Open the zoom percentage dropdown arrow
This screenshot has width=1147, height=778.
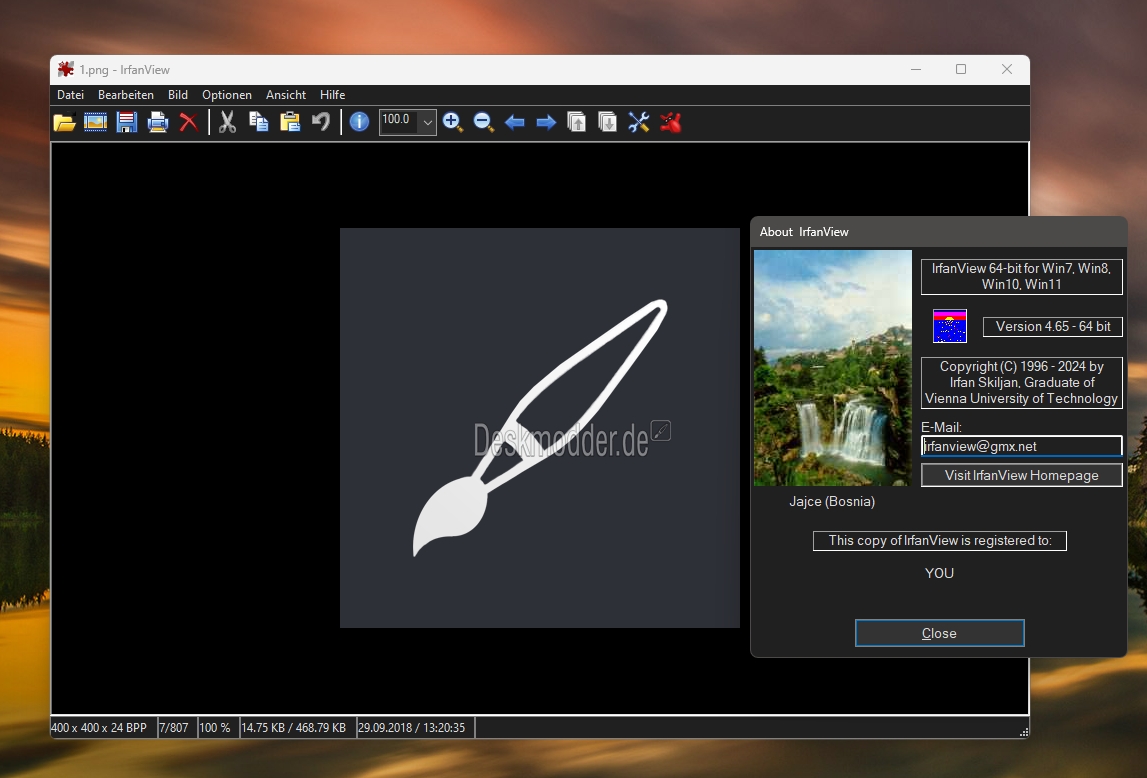click(x=428, y=122)
